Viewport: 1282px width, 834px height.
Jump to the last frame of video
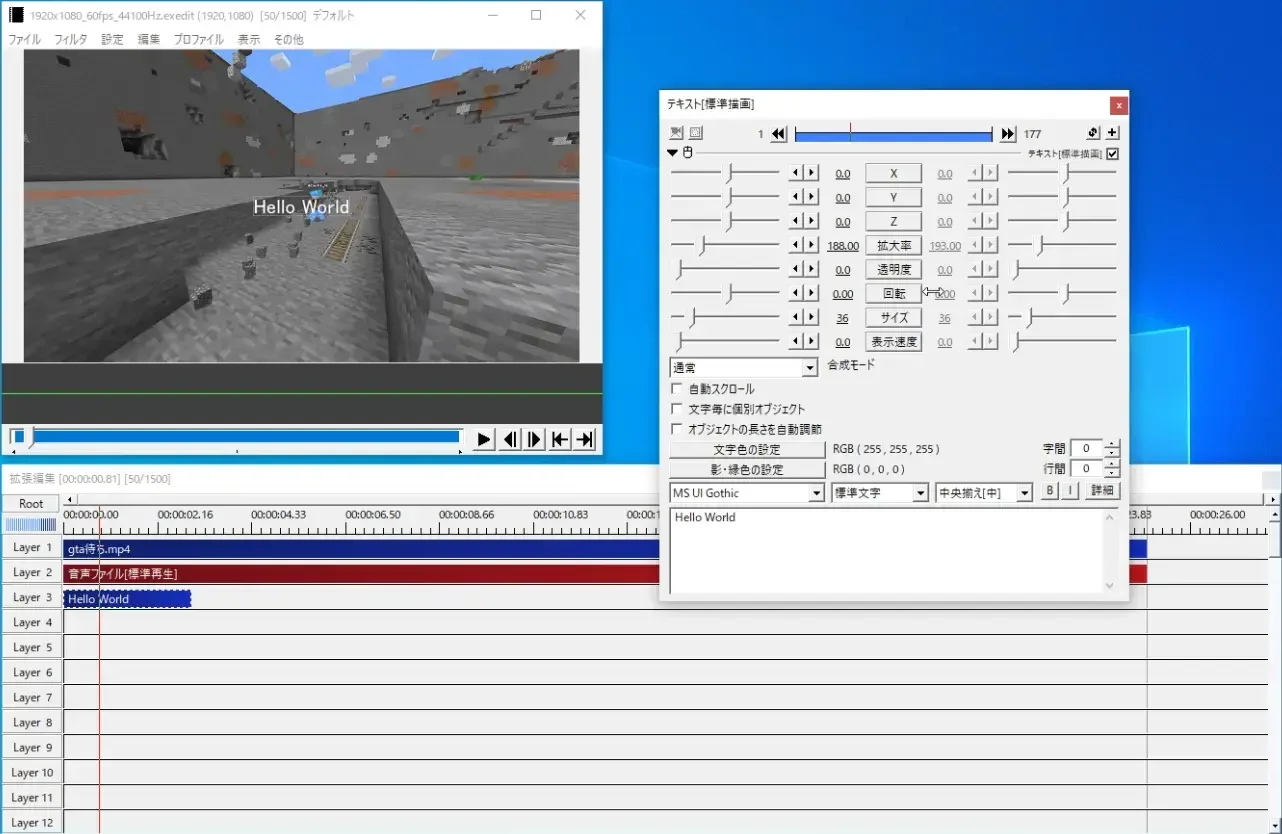(586, 439)
